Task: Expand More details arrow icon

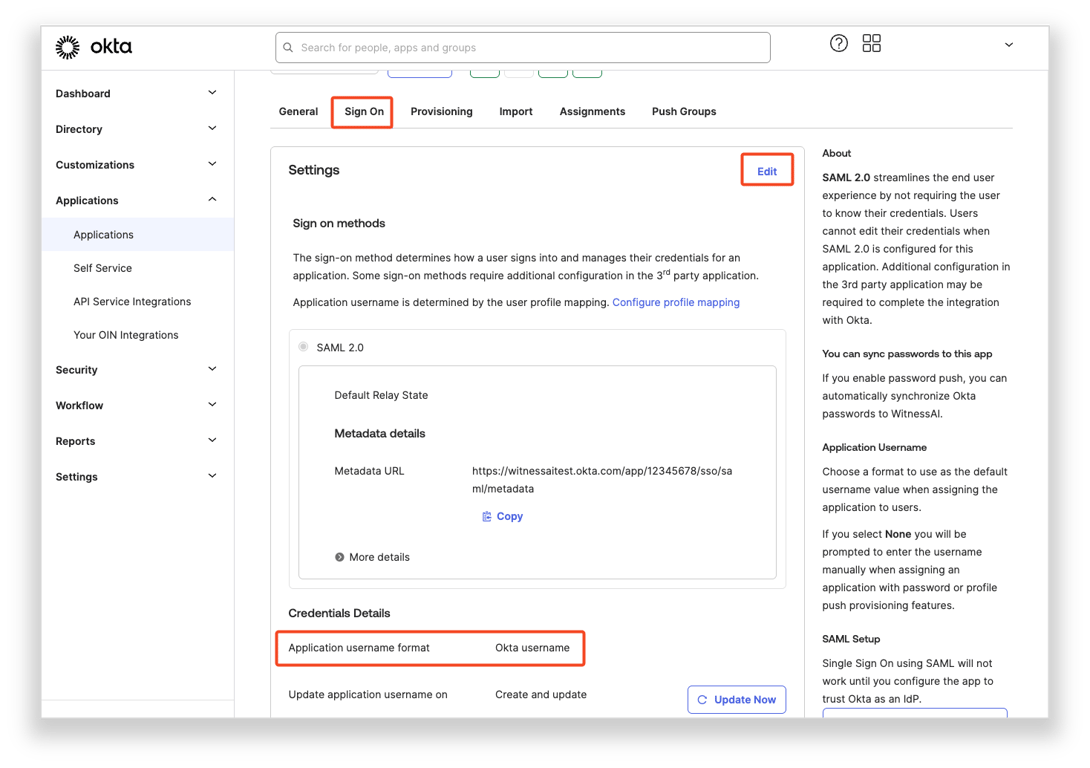Action: pyautogui.click(x=340, y=557)
